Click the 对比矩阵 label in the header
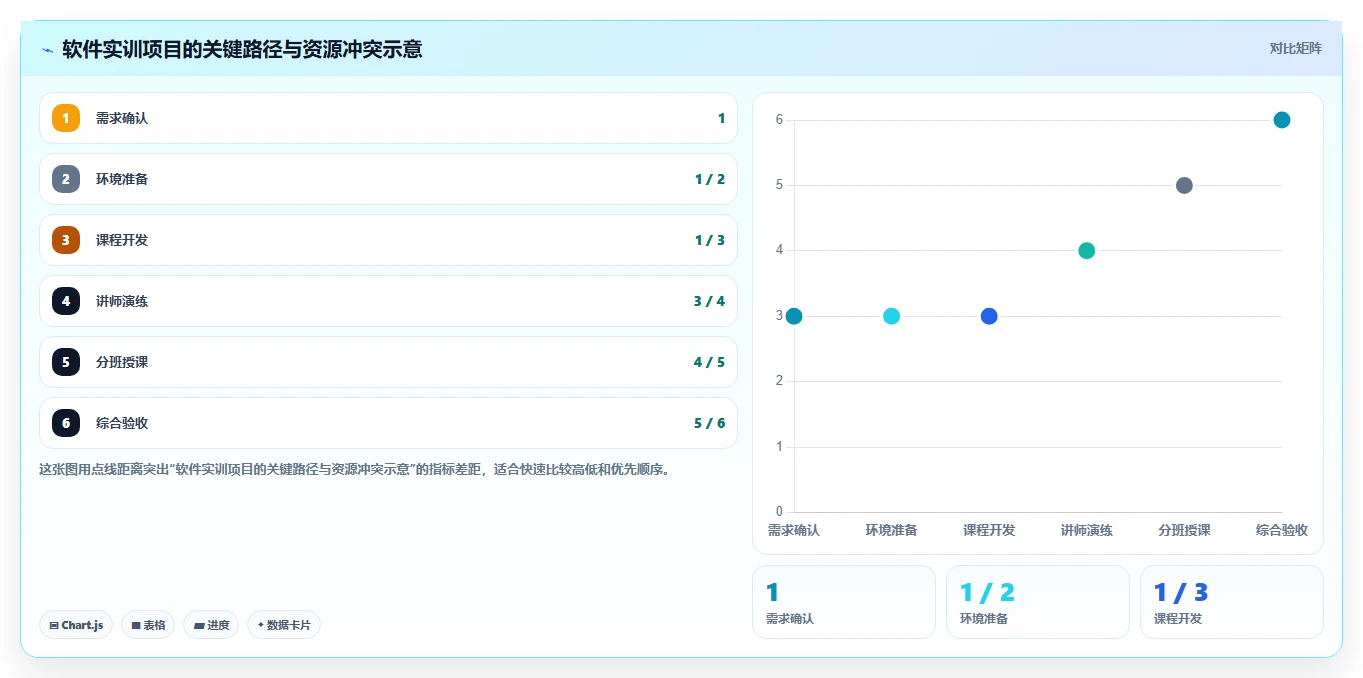 [x=1296, y=48]
